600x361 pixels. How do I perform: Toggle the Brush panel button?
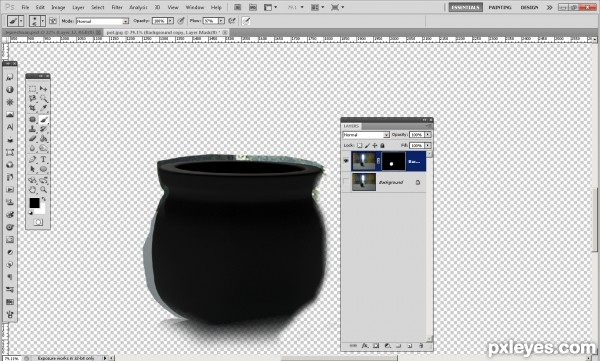click(x=53, y=21)
